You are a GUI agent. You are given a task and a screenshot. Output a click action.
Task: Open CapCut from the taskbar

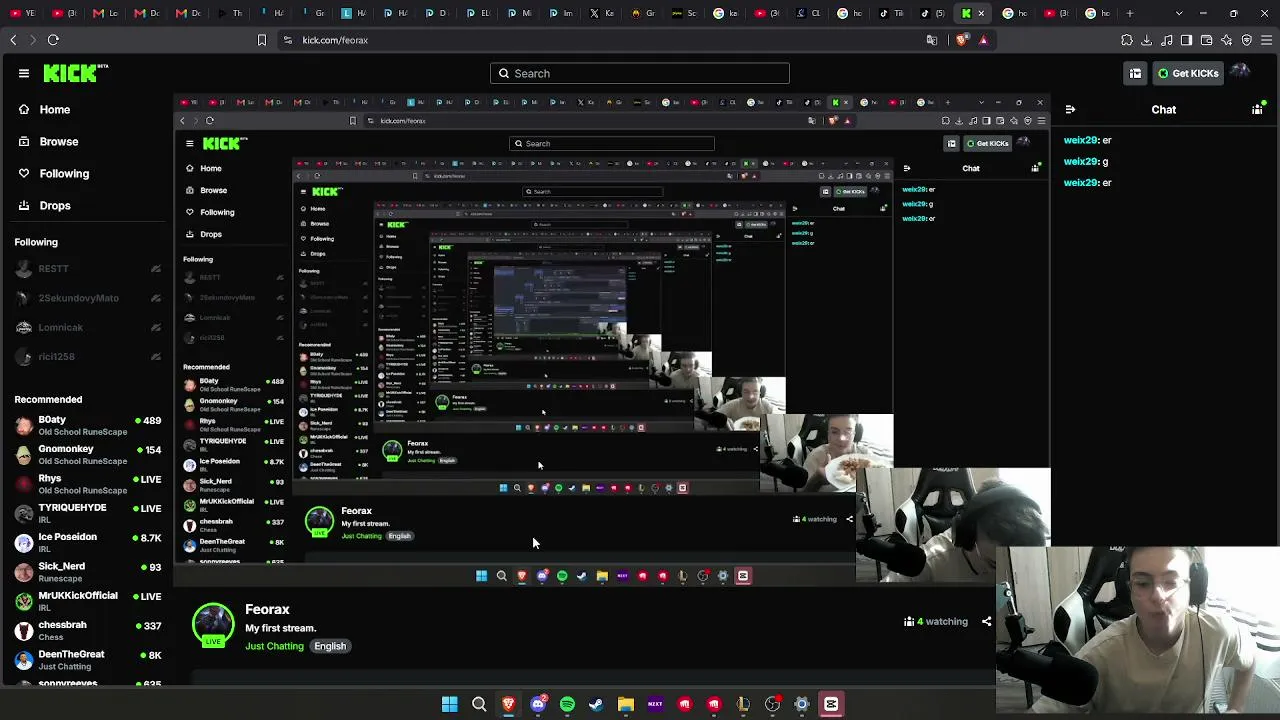coord(831,704)
